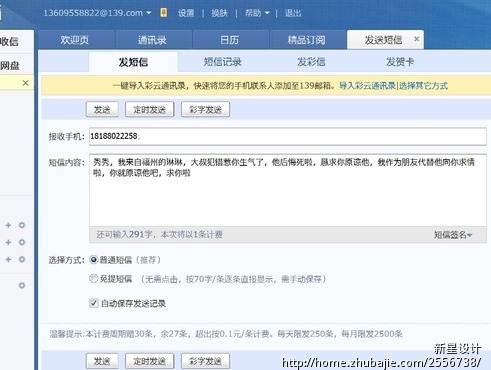
Task: Select the 免提短信 radio option
Action: tap(94, 278)
